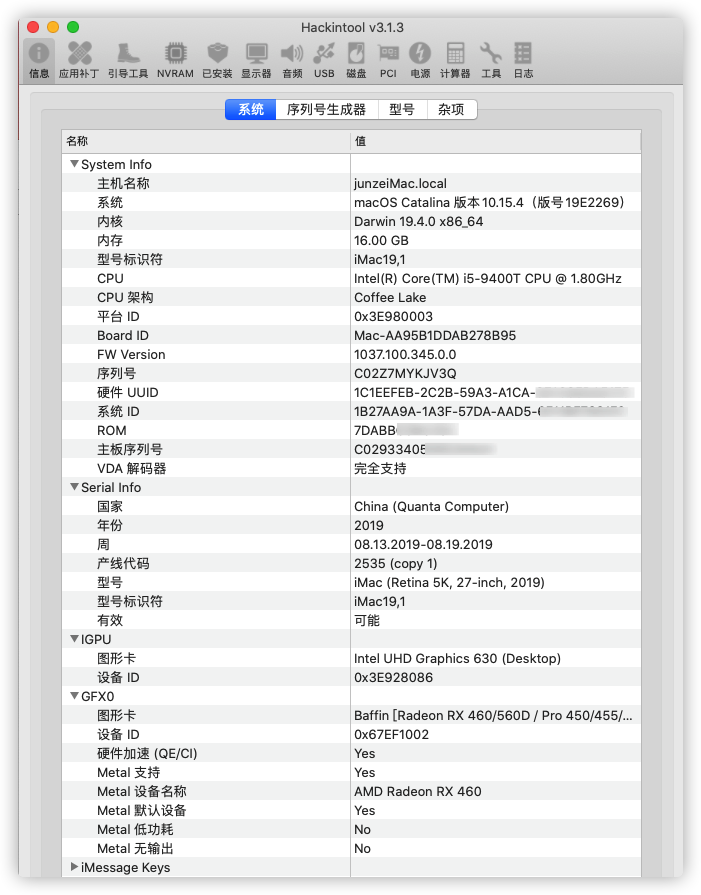Select the 产线代码 2535 (copy 1) value

coord(396,563)
